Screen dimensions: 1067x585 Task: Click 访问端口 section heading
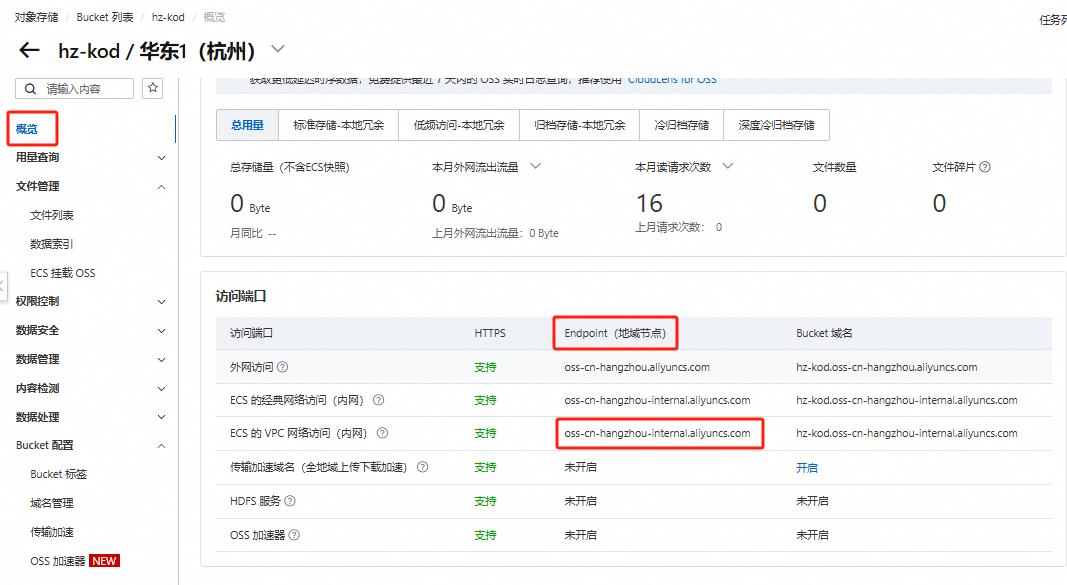tap(241, 296)
